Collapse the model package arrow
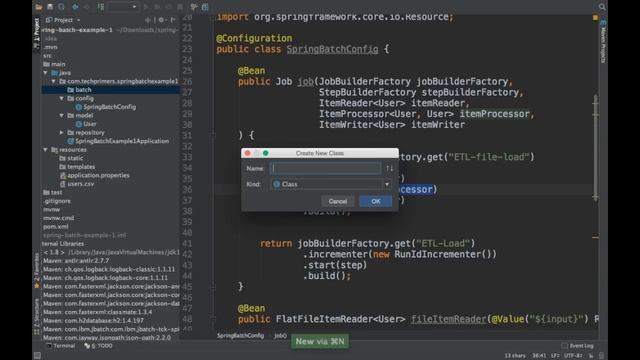The width and height of the screenshot is (640, 360). 62,116
